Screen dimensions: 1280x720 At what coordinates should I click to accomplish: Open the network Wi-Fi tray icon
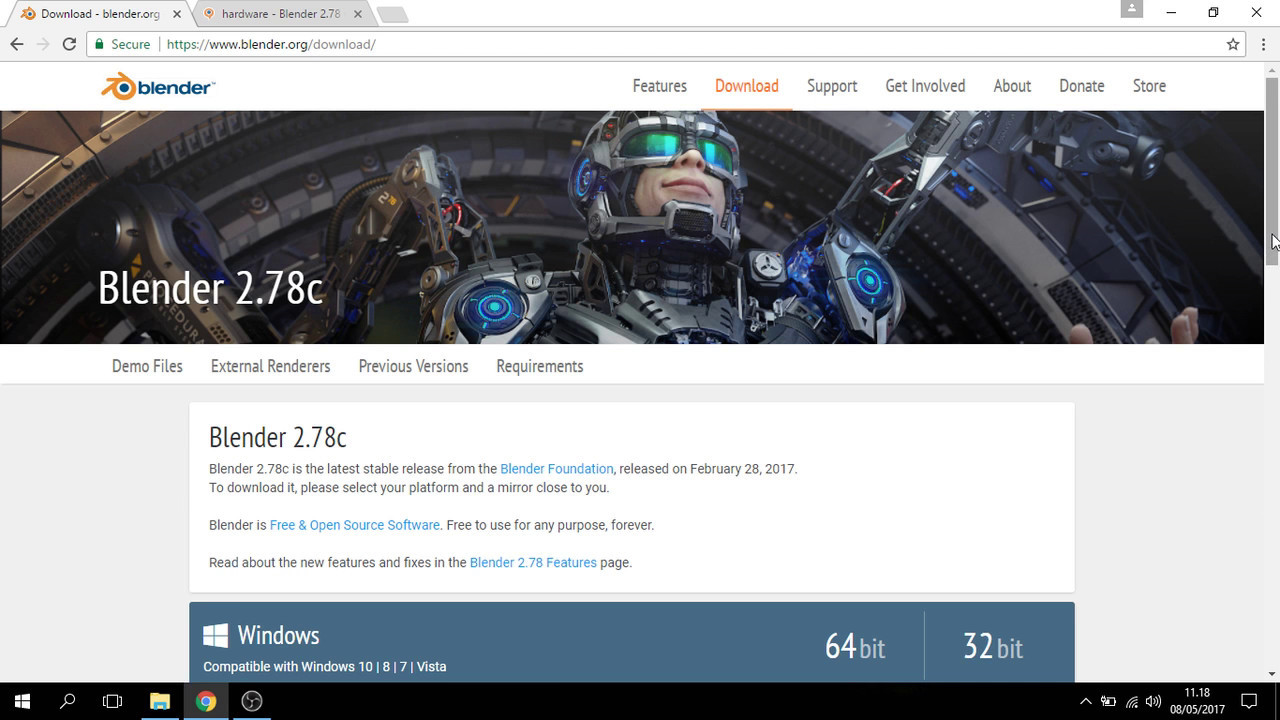coord(1131,701)
